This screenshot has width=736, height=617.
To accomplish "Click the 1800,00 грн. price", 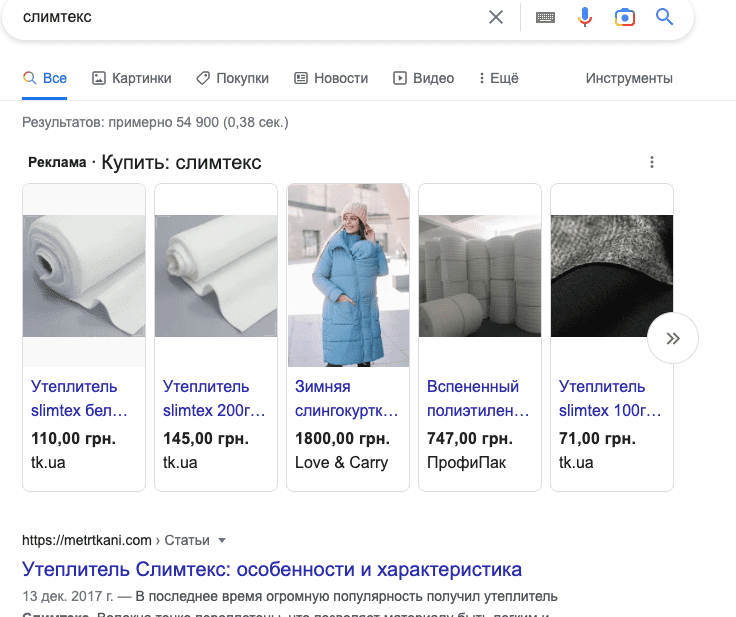I will (342, 439).
